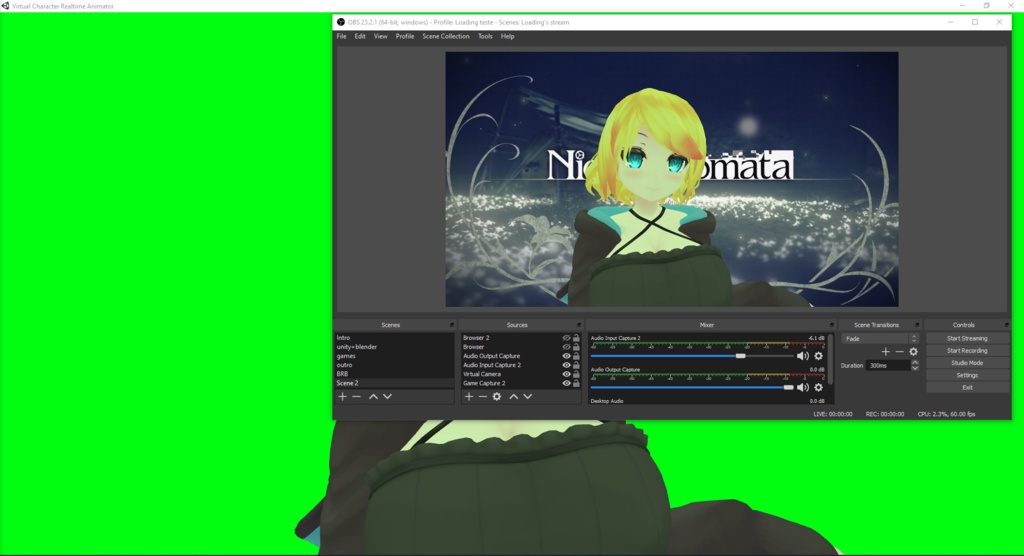The image size is (1024, 556).
Task: Undock the Scene Transitions panel
Action: pos(917,325)
